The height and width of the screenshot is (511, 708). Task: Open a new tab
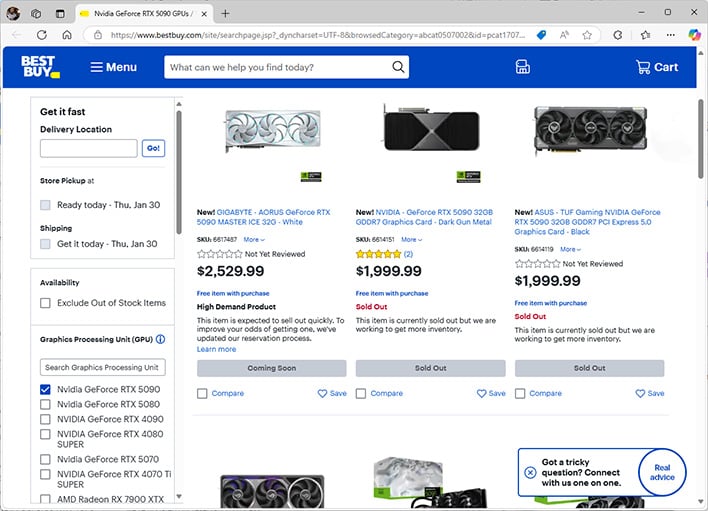coord(225,14)
